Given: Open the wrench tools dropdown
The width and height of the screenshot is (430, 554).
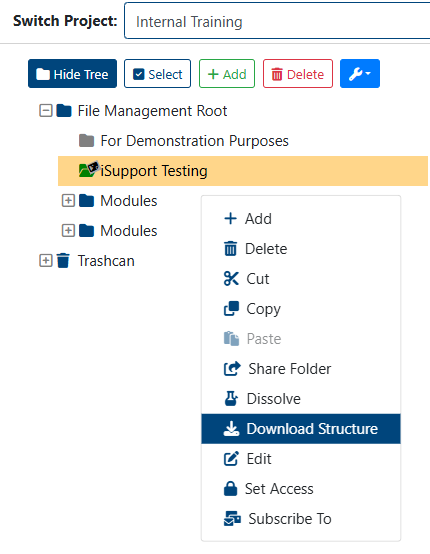Looking at the screenshot, I should [360, 73].
